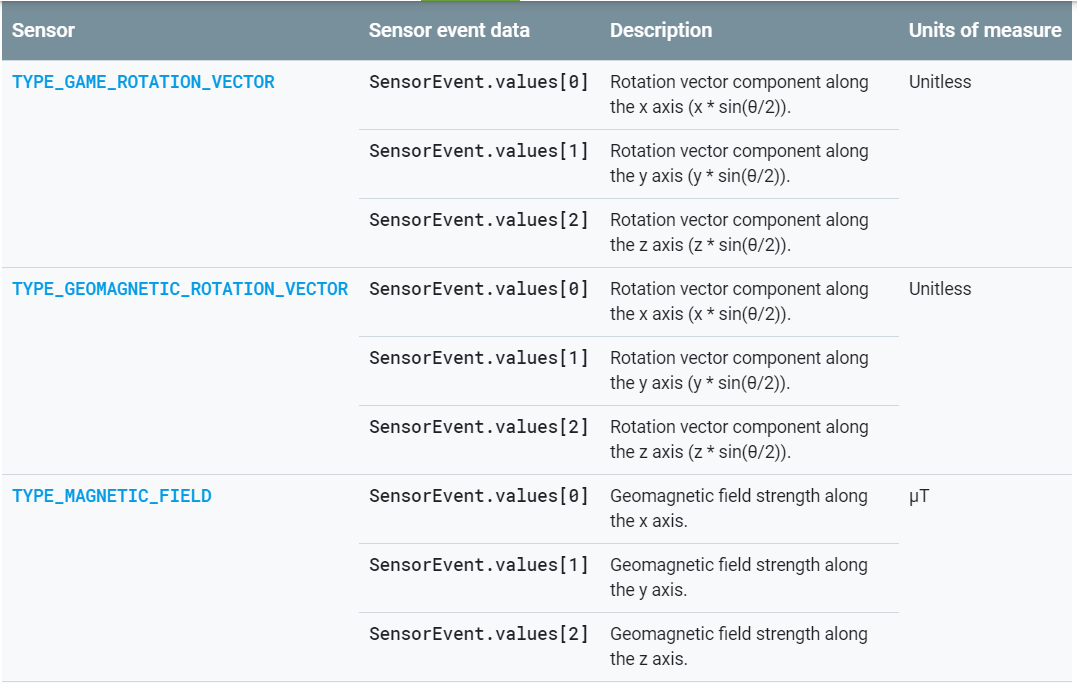This screenshot has width=1077, height=683.
Task: Select SensorEvent.values[0] under TYPE_MAGNETIC_FIELD
Action: [x=478, y=496]
